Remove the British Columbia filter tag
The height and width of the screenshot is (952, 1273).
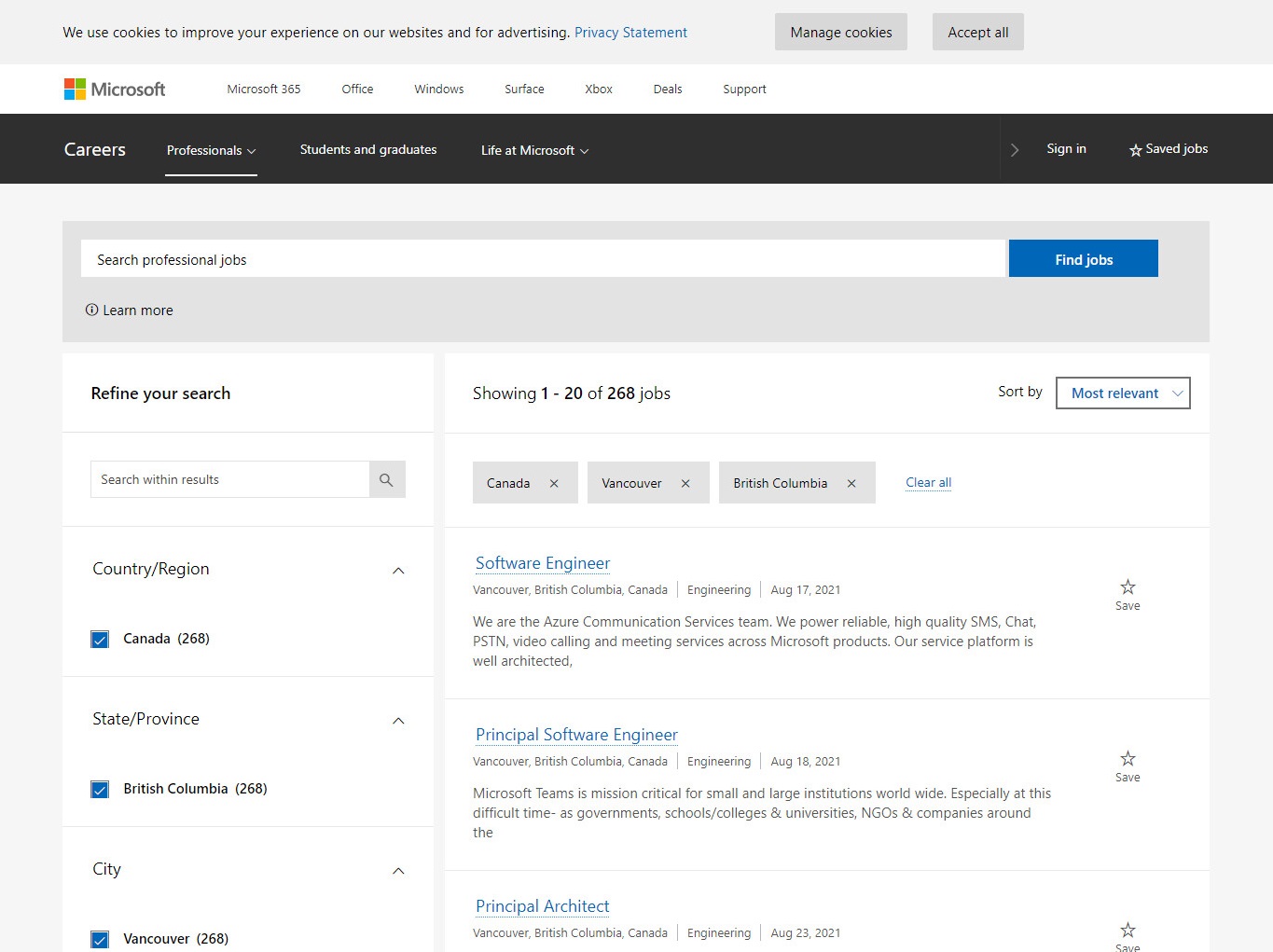(851, 483)
